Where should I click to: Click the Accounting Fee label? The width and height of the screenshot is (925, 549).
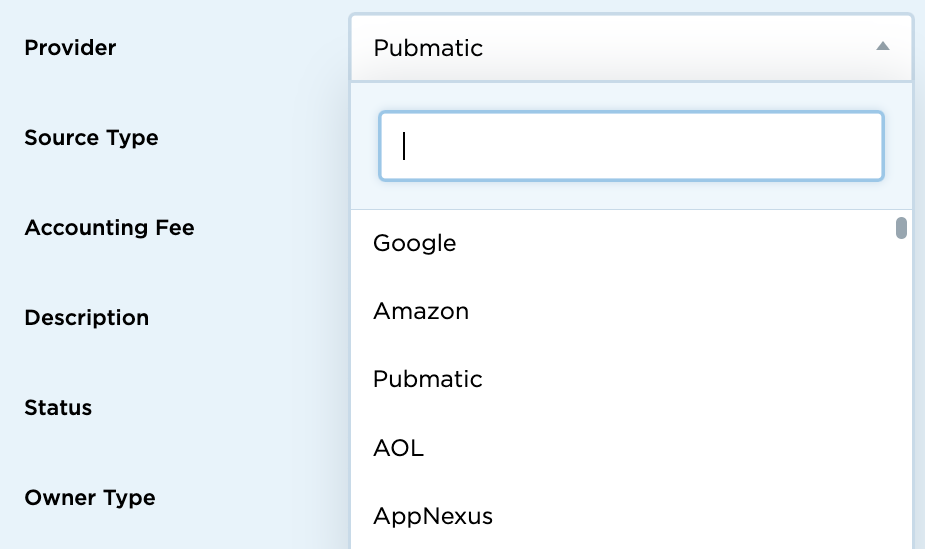pyautogui.click(x=109, y=227)
